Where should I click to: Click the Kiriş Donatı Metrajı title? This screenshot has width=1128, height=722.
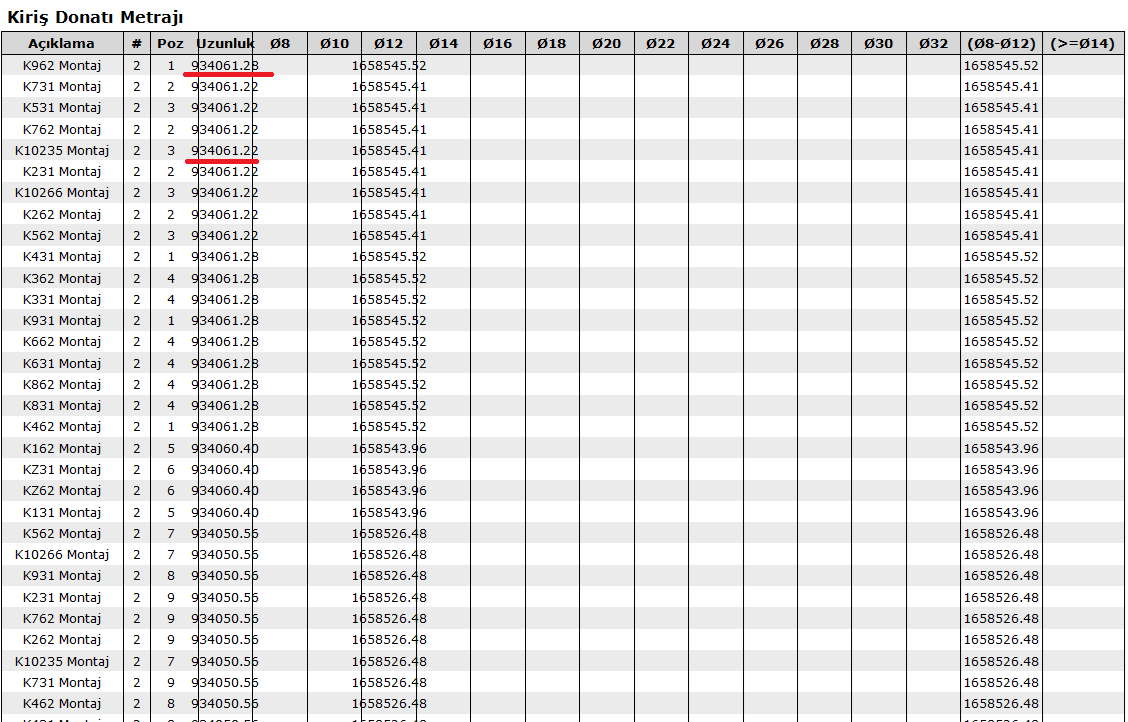coord(96,17)
